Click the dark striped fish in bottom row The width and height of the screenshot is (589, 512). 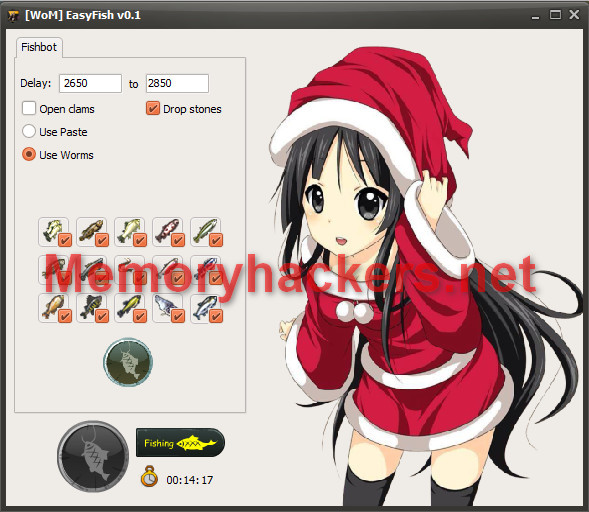pos(91,308)
